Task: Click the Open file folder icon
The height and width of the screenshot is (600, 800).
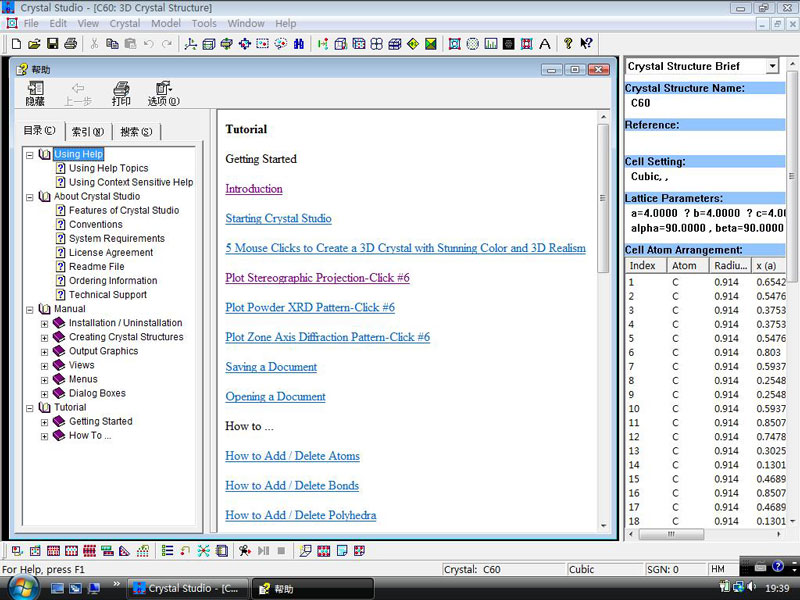Action: [34, 44]
